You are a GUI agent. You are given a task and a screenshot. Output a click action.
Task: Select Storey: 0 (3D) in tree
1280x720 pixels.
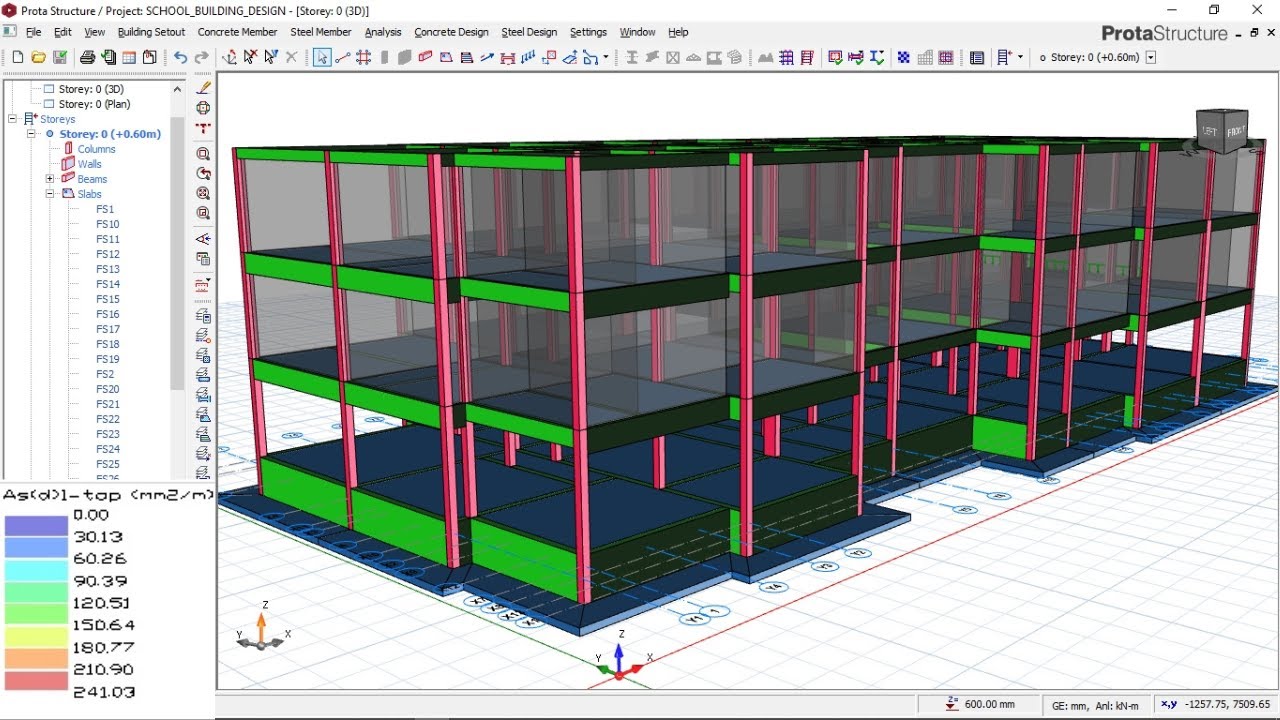[x=91, y=89]
